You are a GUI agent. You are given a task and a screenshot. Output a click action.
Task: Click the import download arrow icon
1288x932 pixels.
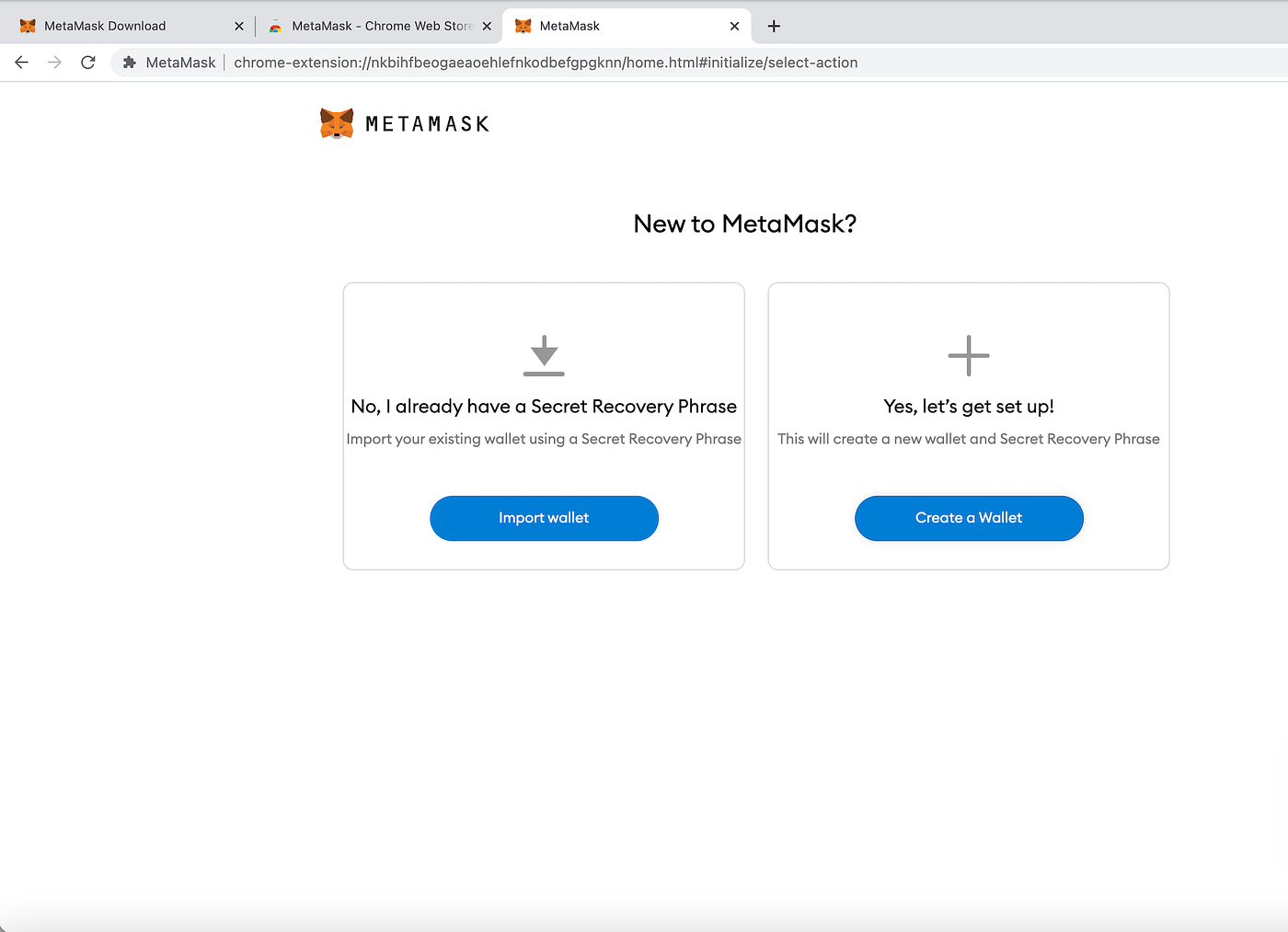544,355
